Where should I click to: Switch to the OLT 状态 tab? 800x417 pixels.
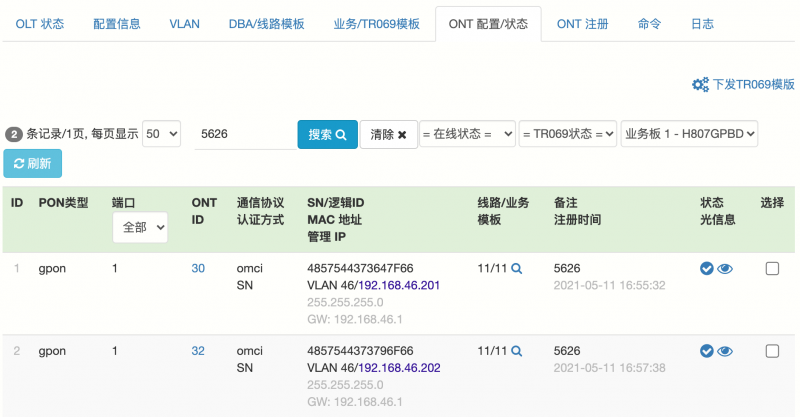tap(40, 24)
